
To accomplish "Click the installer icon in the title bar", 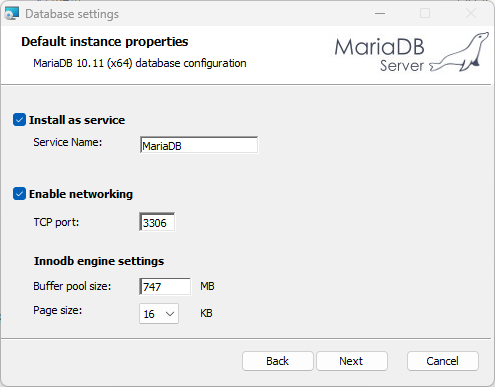I will 12,14.
